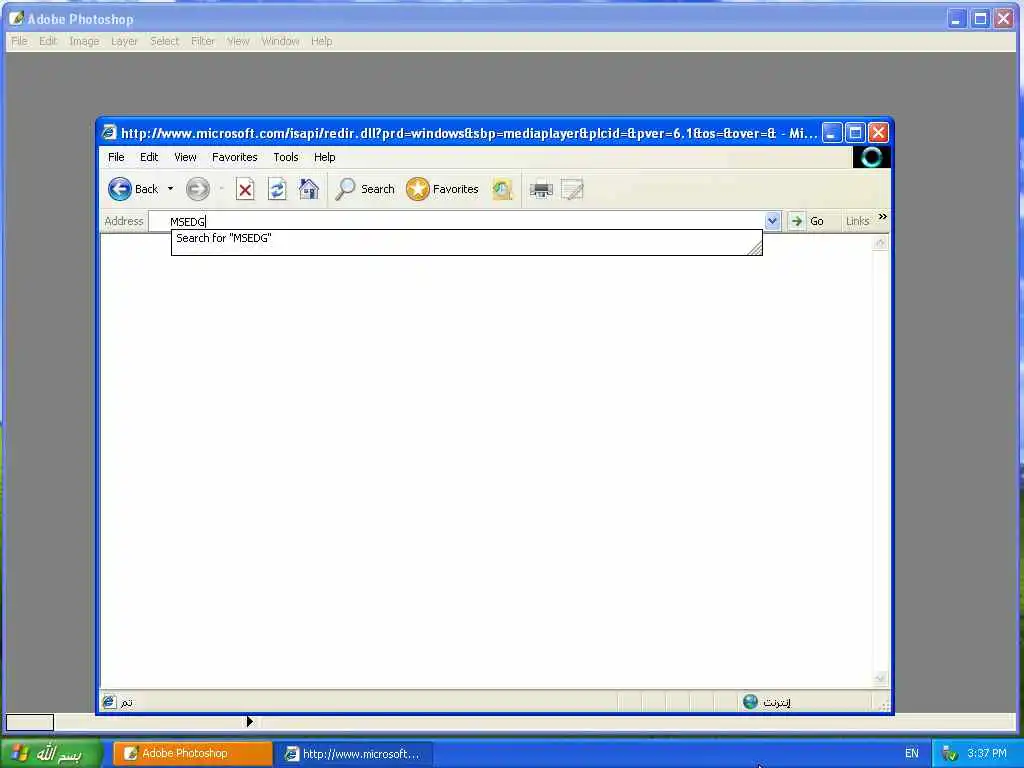Viewport: 1024px width, 768px height.
Task: Click the EN language indicator on taskbar
Action: (912, 754)
